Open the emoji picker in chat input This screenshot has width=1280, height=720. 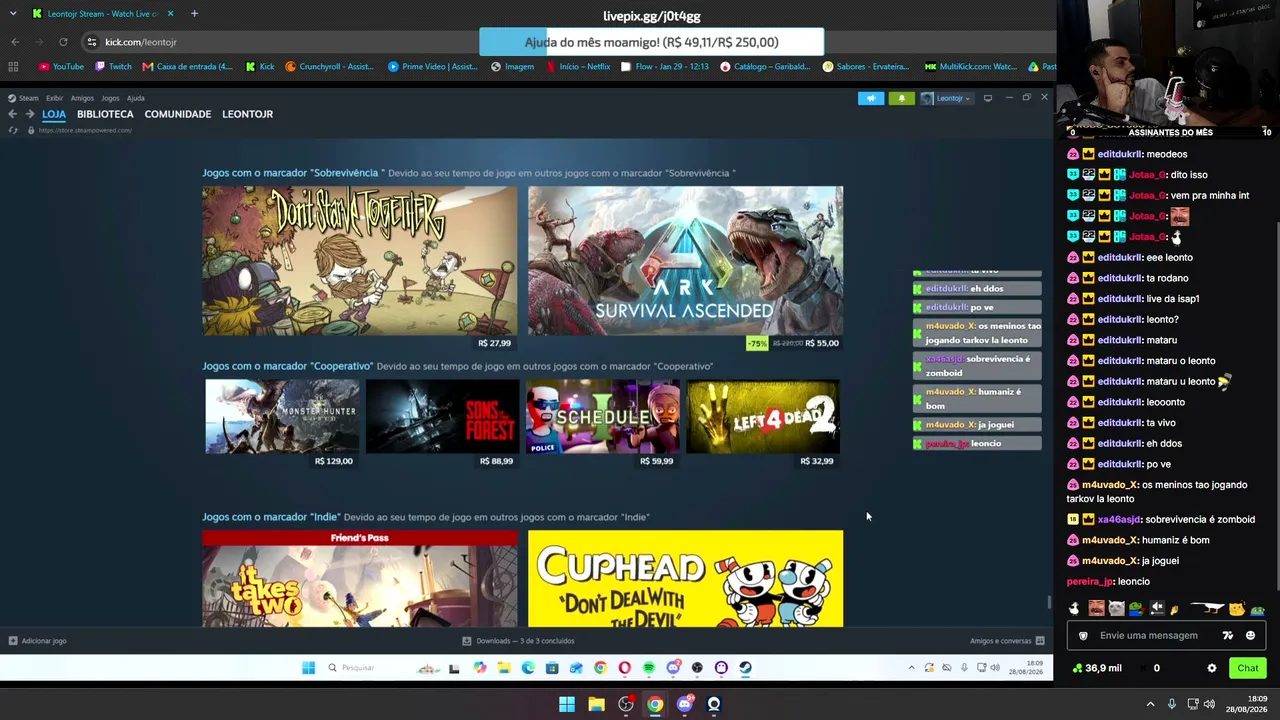pos(1250,635)
